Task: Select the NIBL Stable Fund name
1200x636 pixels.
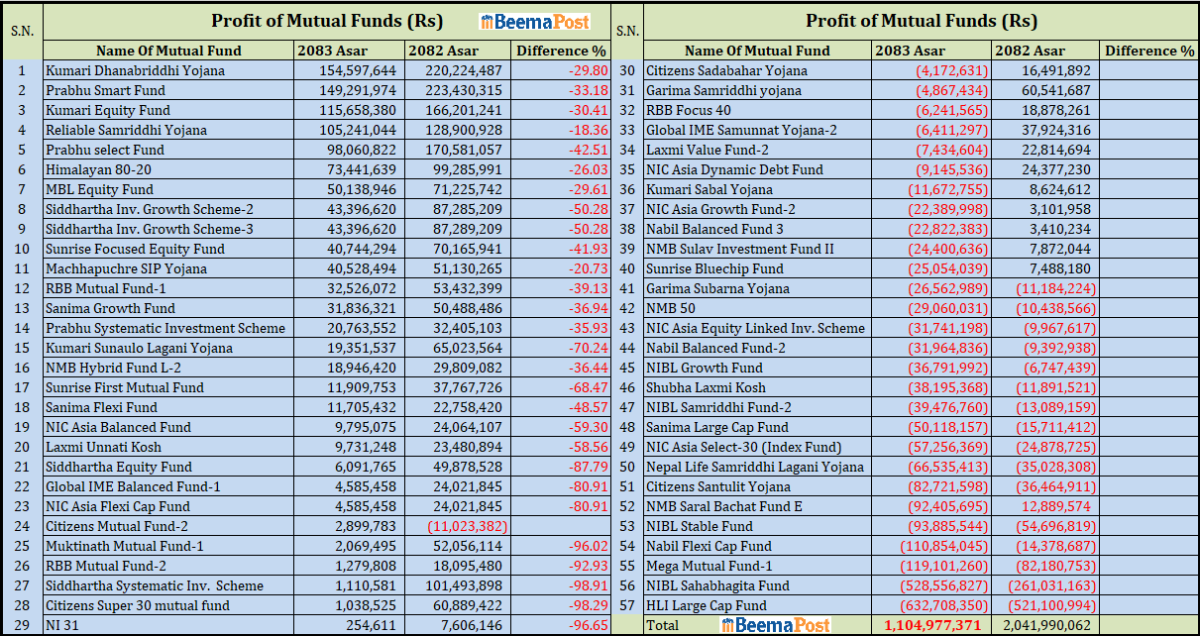Action: [x=699, y=526]
